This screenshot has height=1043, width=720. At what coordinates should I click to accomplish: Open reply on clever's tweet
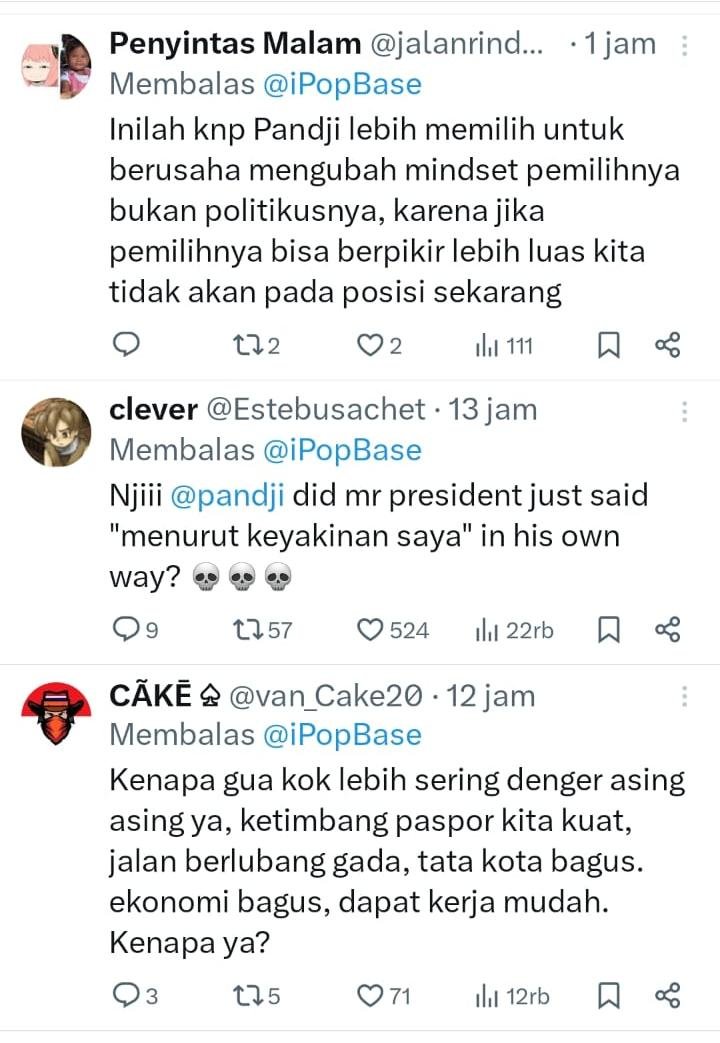click(125, 629)
